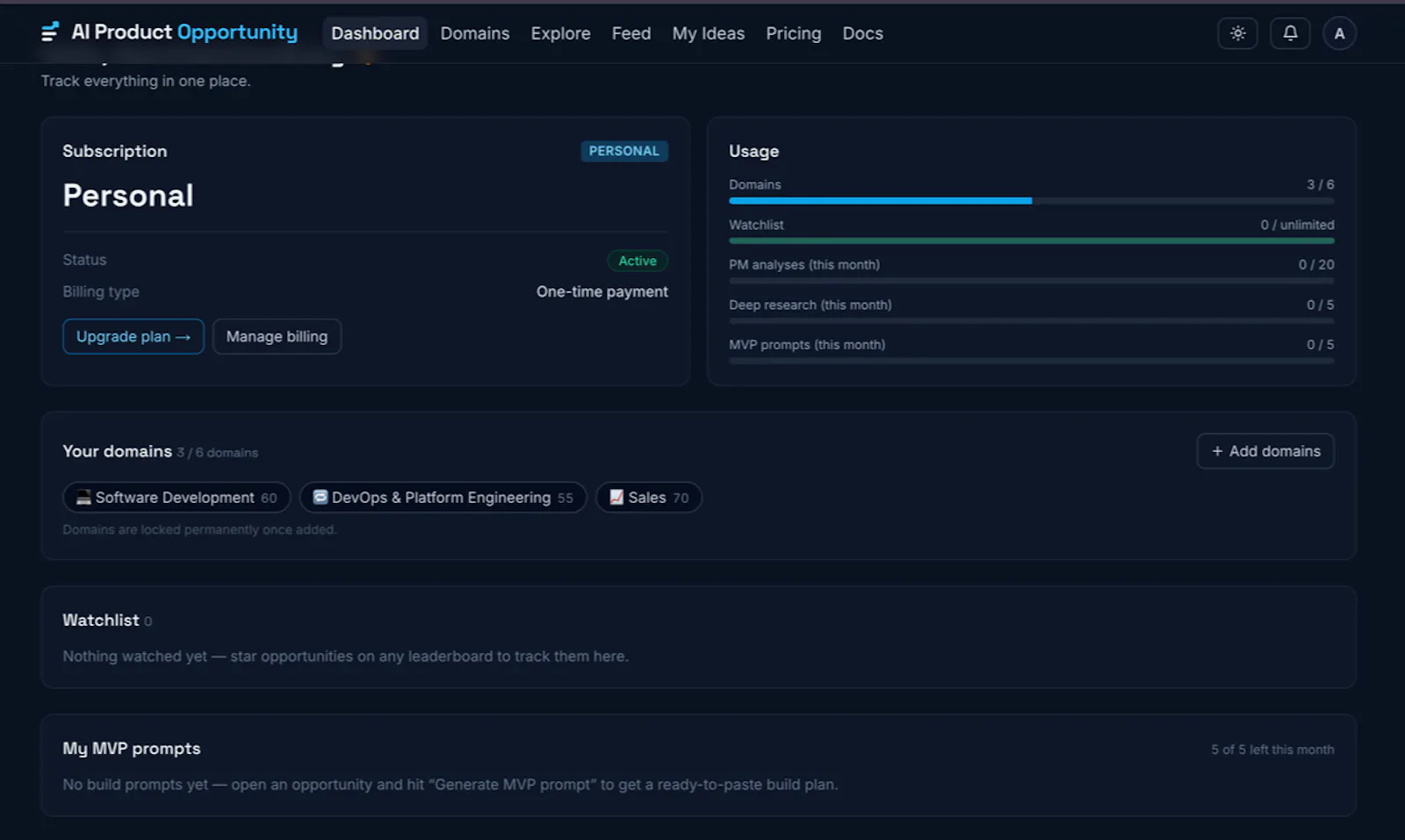Select the Sales domain chip

[649, 498]
